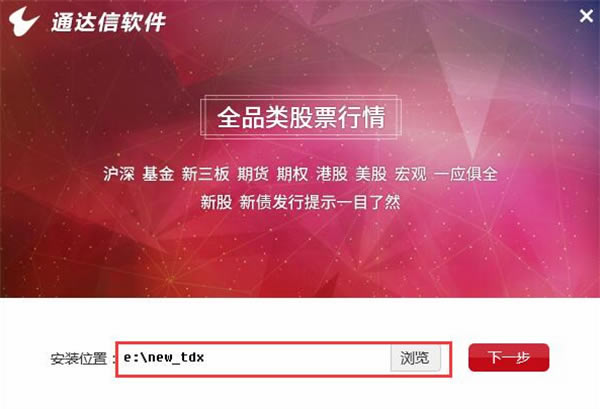Click empty space inside the install location field
This screenshot has width=600, height=409.
point(298,358)
